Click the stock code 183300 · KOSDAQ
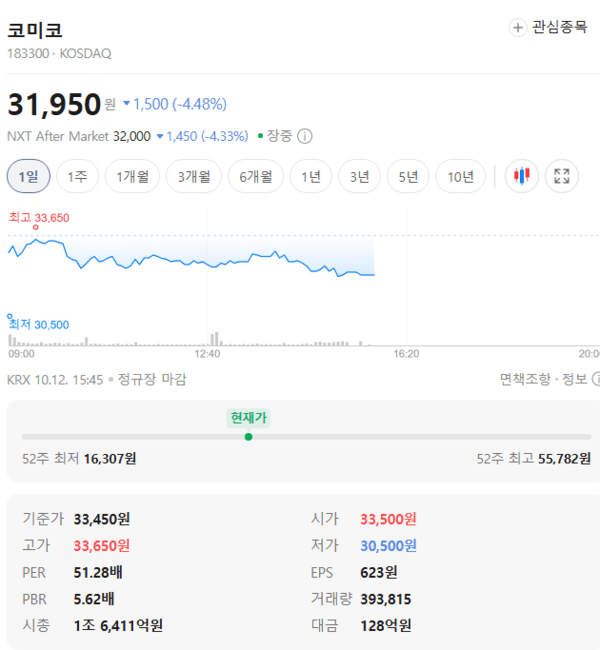 point(59,53)
